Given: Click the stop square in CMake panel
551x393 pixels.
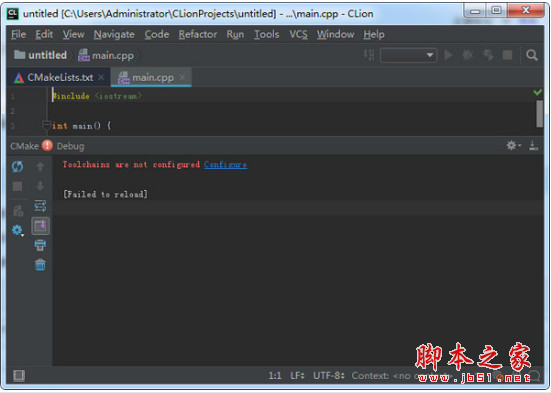Looking at the screenshot, I should point(17,186).
